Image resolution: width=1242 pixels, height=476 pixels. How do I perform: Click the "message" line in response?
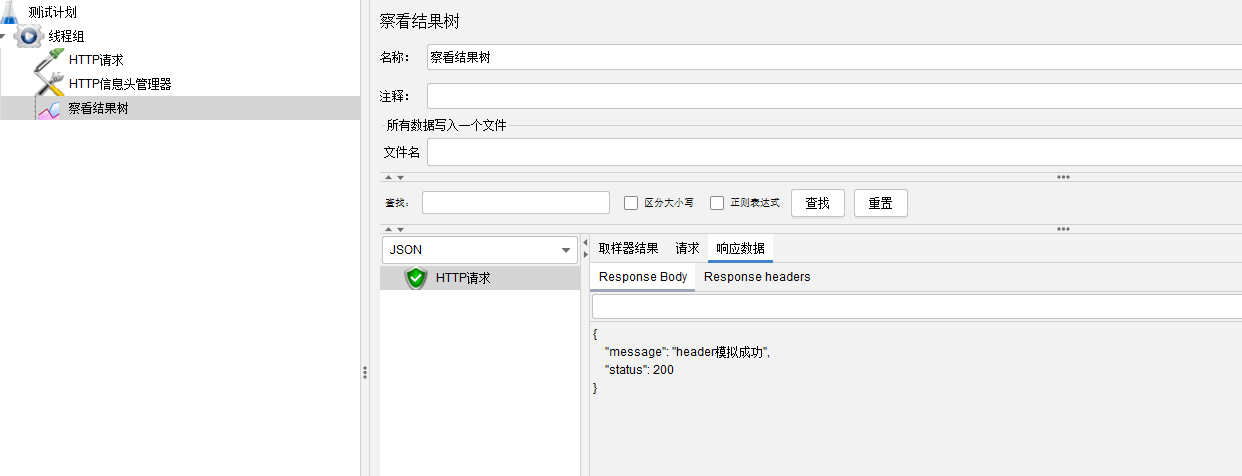point(688,352)
